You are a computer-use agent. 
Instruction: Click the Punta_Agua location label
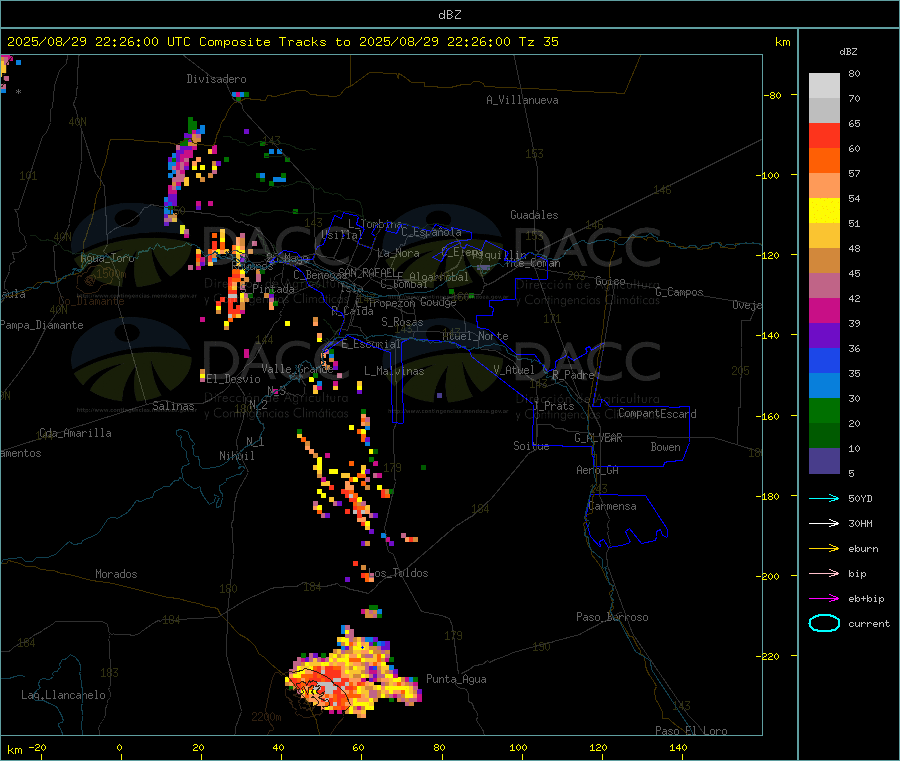click(456, 679)
